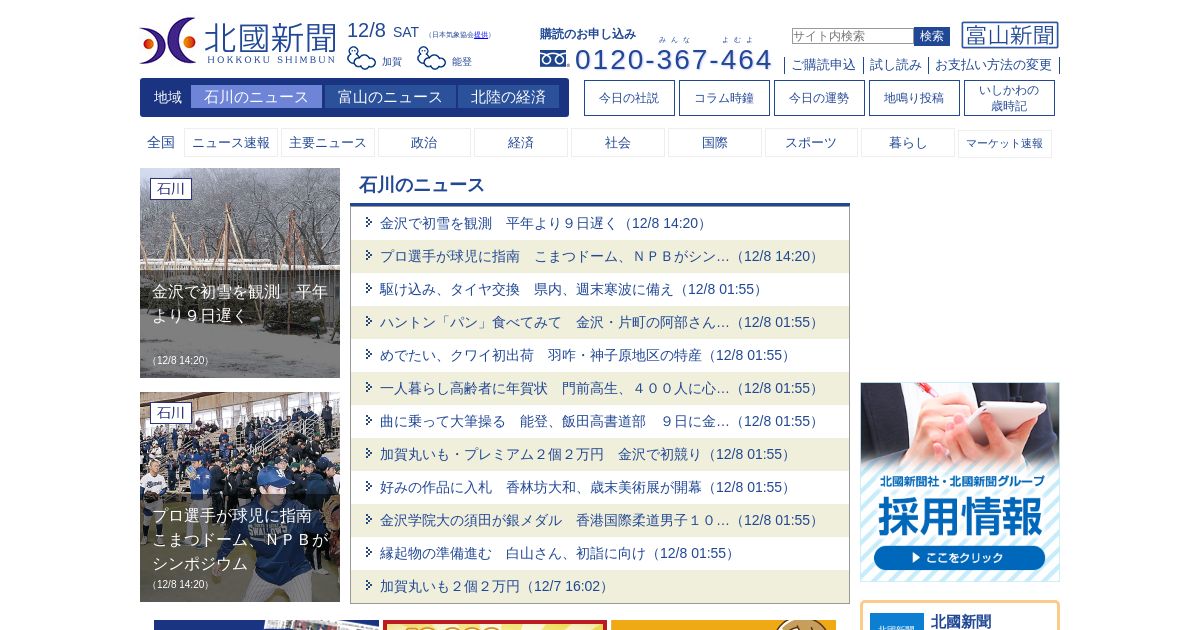The image size is (1200, 630).
Task: Open the 富山新聞 logo link
Action: [x=1010, y=35]
